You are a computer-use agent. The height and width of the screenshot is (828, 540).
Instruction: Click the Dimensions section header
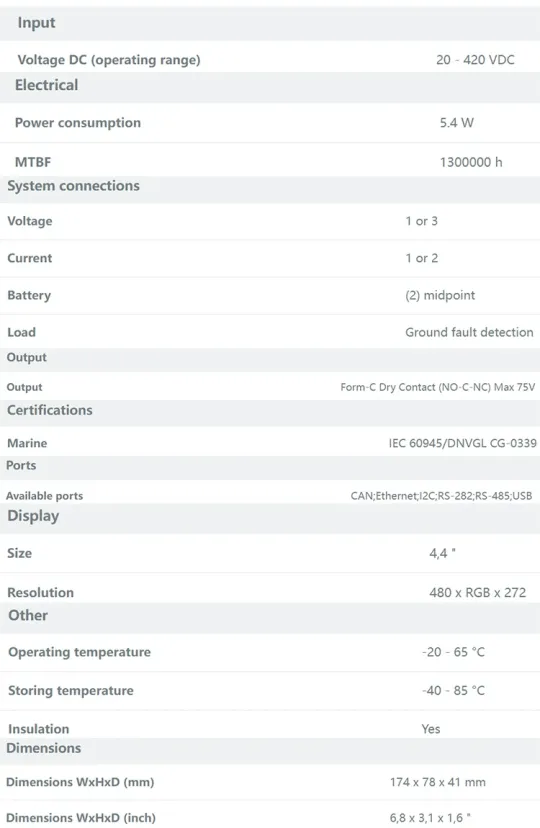point(44,748)
